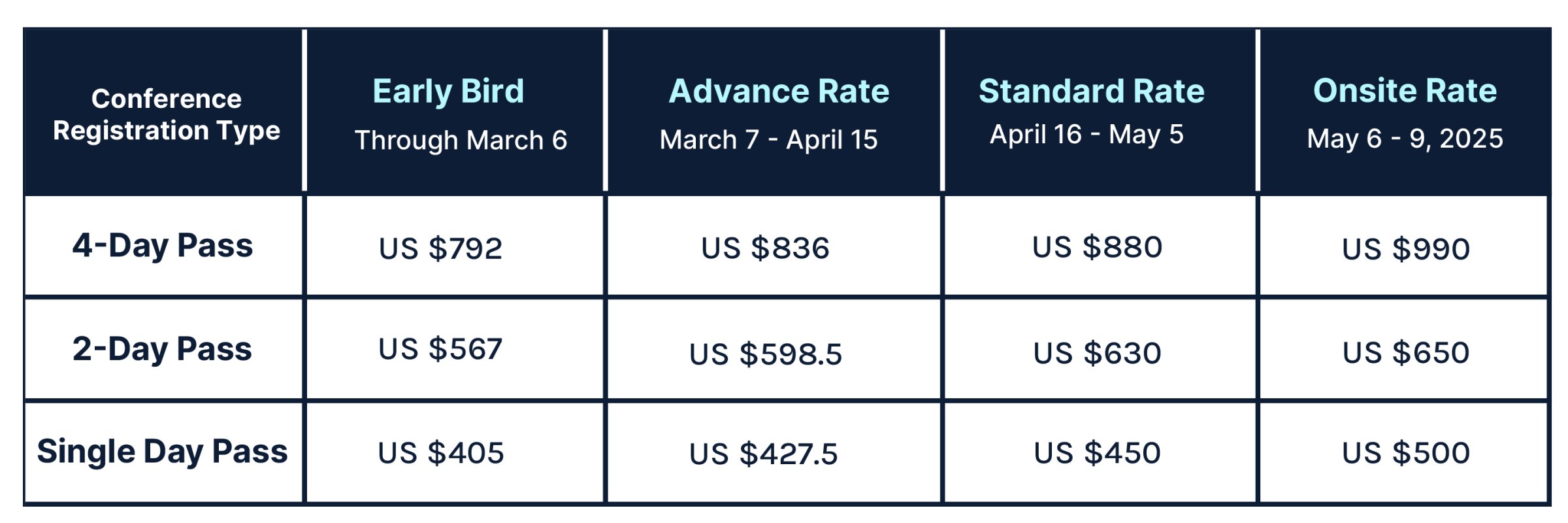
Task: Click the 2-Day Pass row label
Action: click(x=162, y=349)
